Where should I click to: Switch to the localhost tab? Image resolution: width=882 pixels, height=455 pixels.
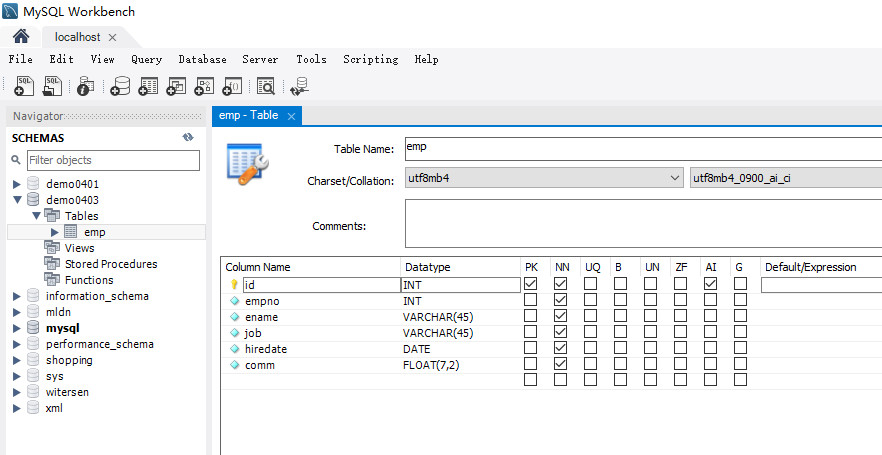click(77, 37)
